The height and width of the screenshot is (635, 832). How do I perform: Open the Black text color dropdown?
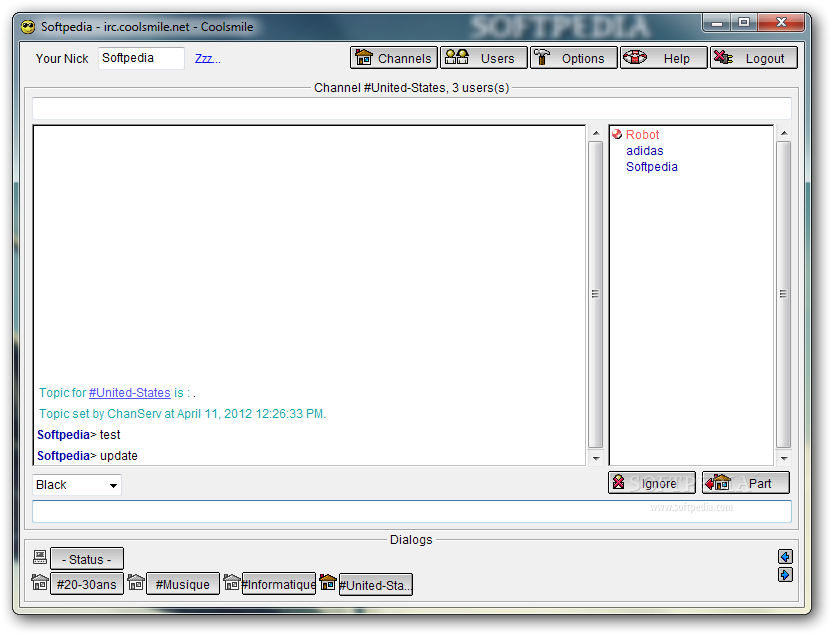(77, 485)
